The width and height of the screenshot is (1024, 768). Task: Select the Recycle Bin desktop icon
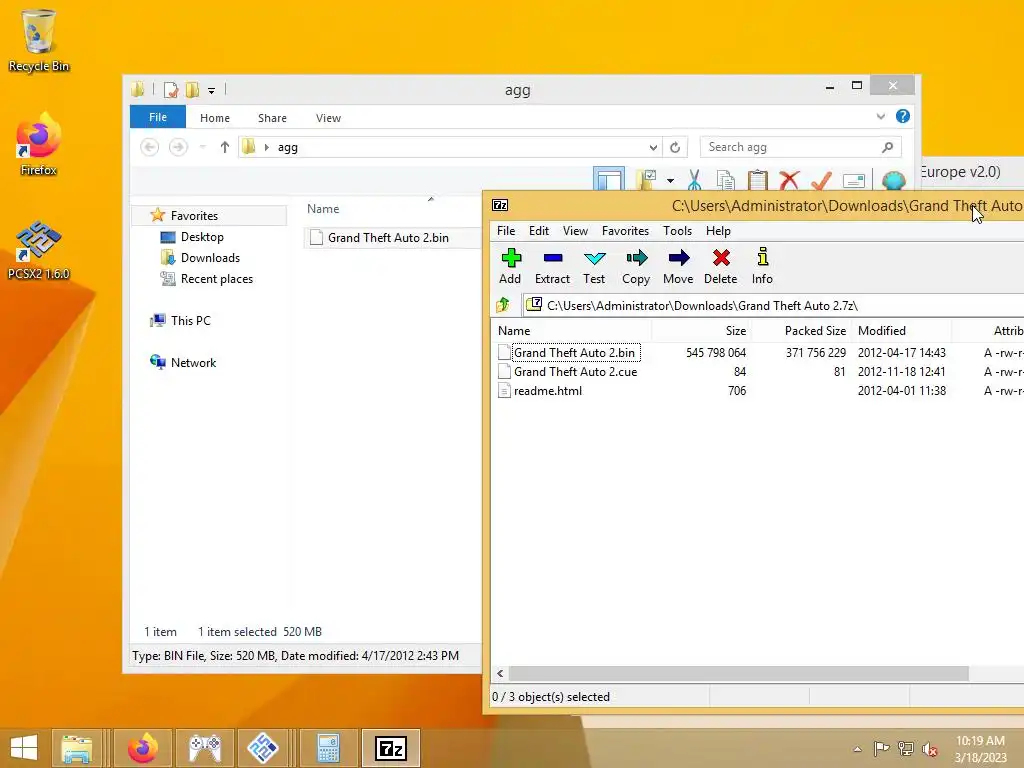pyautogui.click(x=38, y=40)
